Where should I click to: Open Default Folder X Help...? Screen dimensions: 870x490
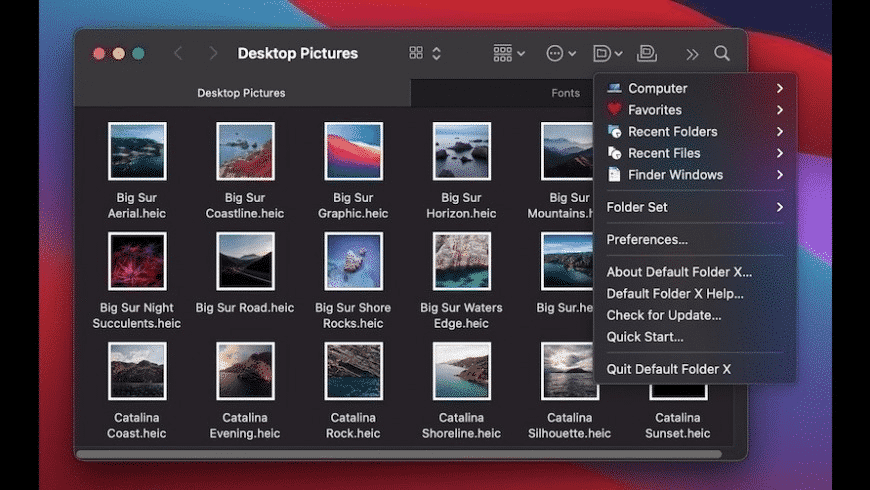pyautogui.click(x=695, y=294)
